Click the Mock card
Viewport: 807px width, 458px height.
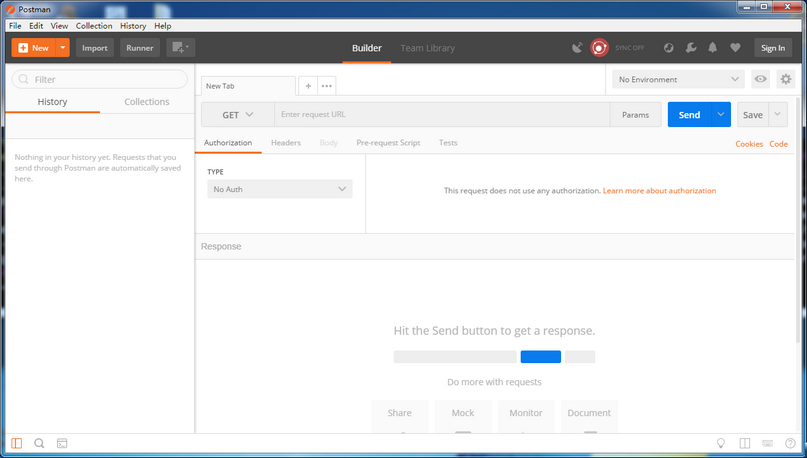(463, 416)
